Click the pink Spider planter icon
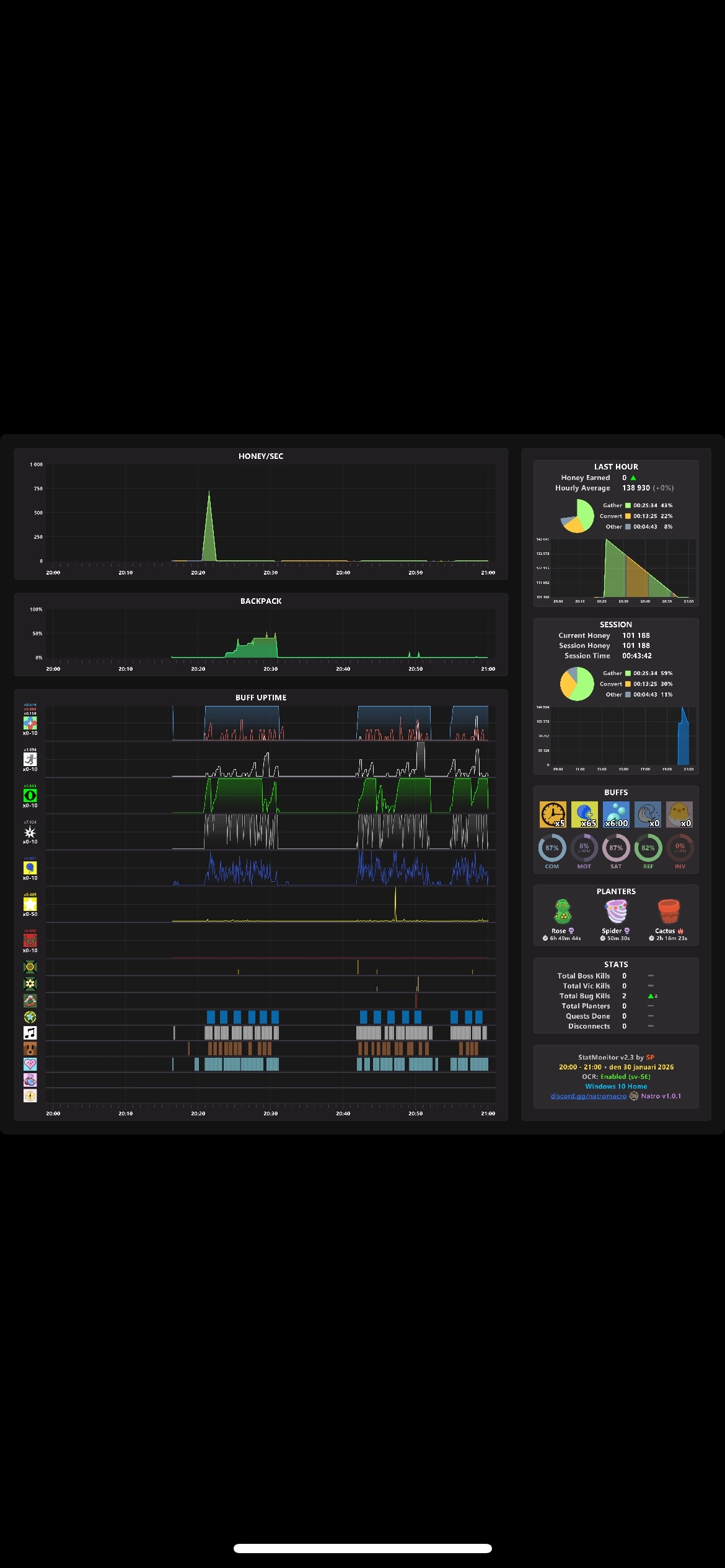This screenshot has width=725, height=1568. point(616,912)
